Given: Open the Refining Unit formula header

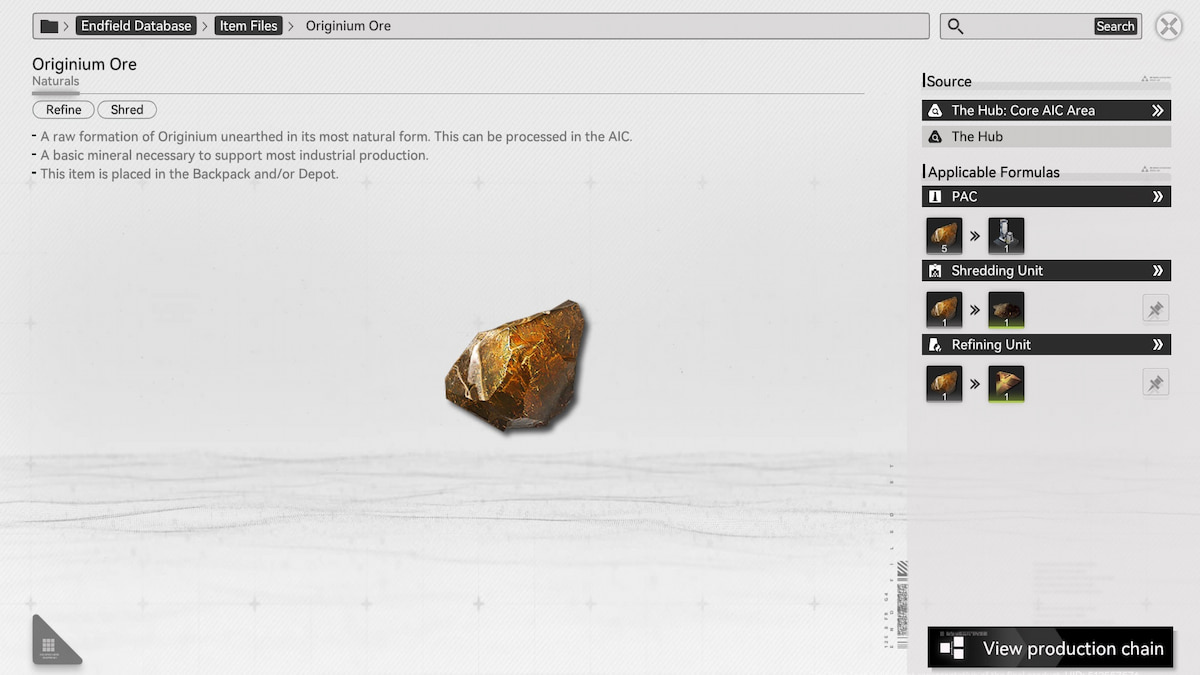Looking at the screenshot, I should (1157, 345).
